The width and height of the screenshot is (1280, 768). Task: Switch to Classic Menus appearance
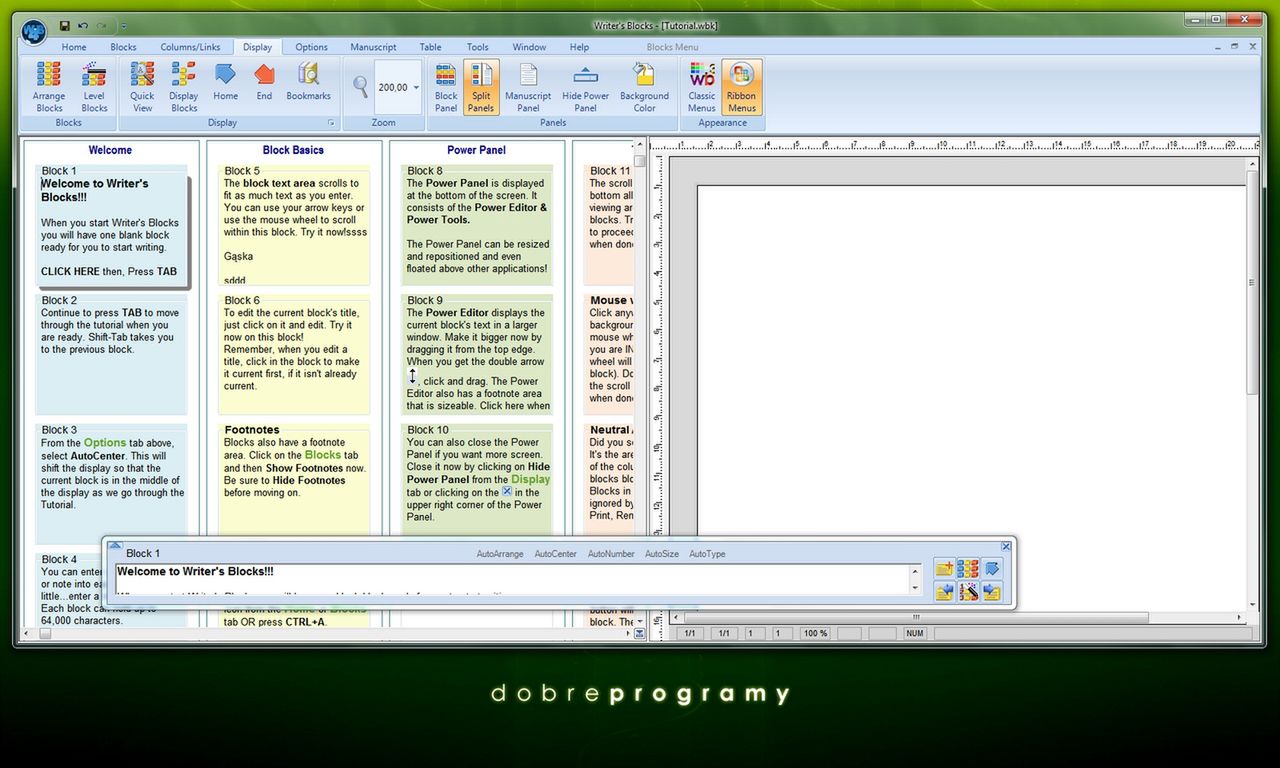click(x=702, y=87)
